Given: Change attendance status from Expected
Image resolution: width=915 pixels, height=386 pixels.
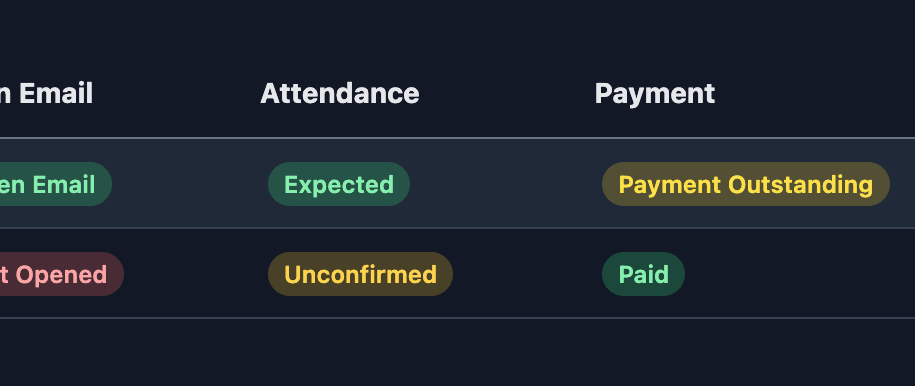Looking at the screenshot, I should (338, 184).
